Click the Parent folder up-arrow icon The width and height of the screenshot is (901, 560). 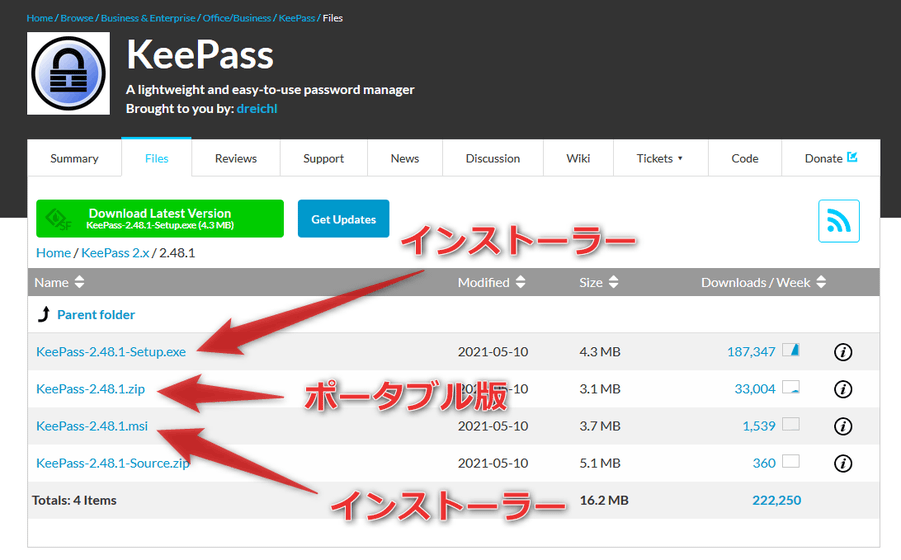pyautogui.click(x=44, y=314)
